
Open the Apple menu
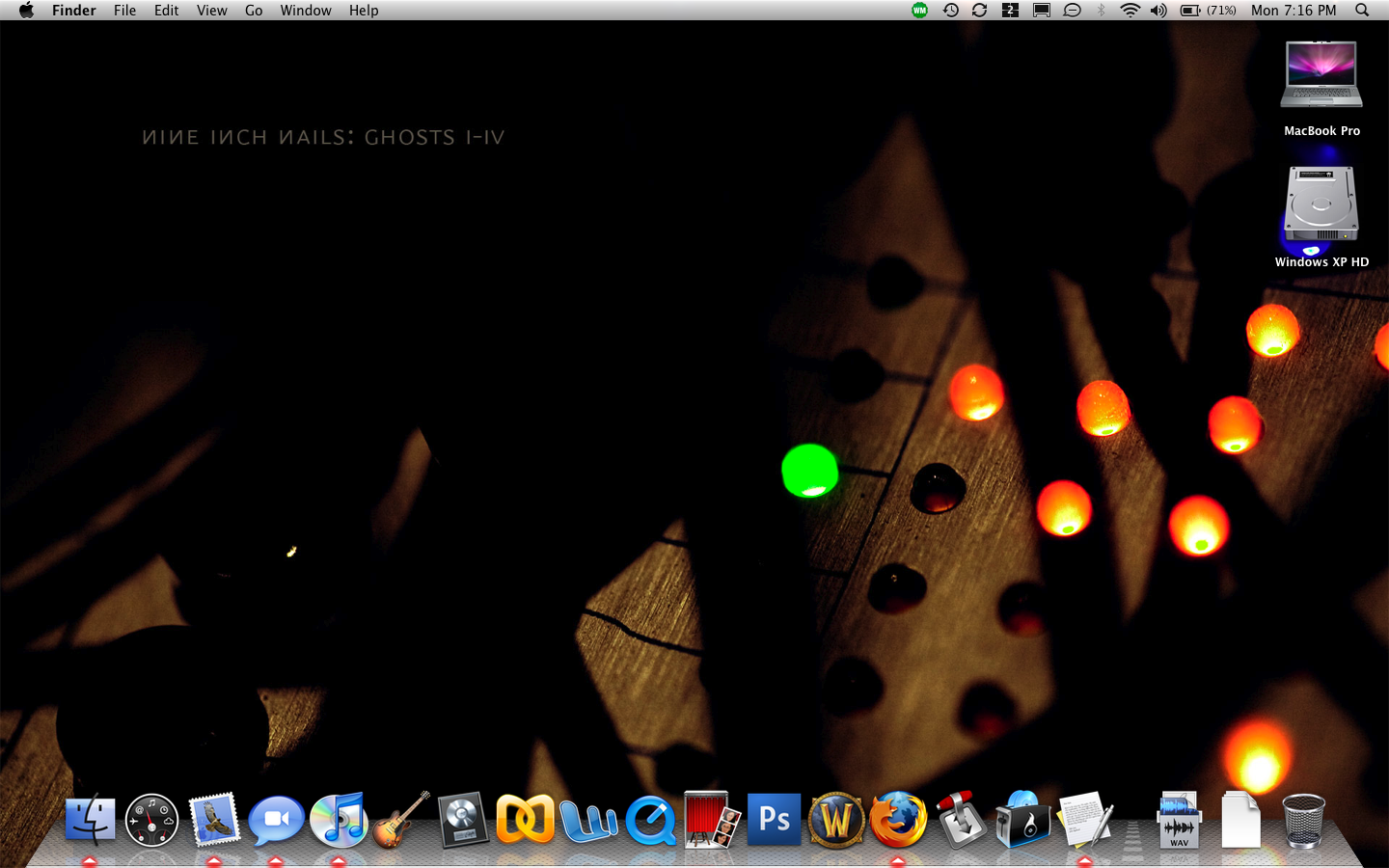point(26,11)
